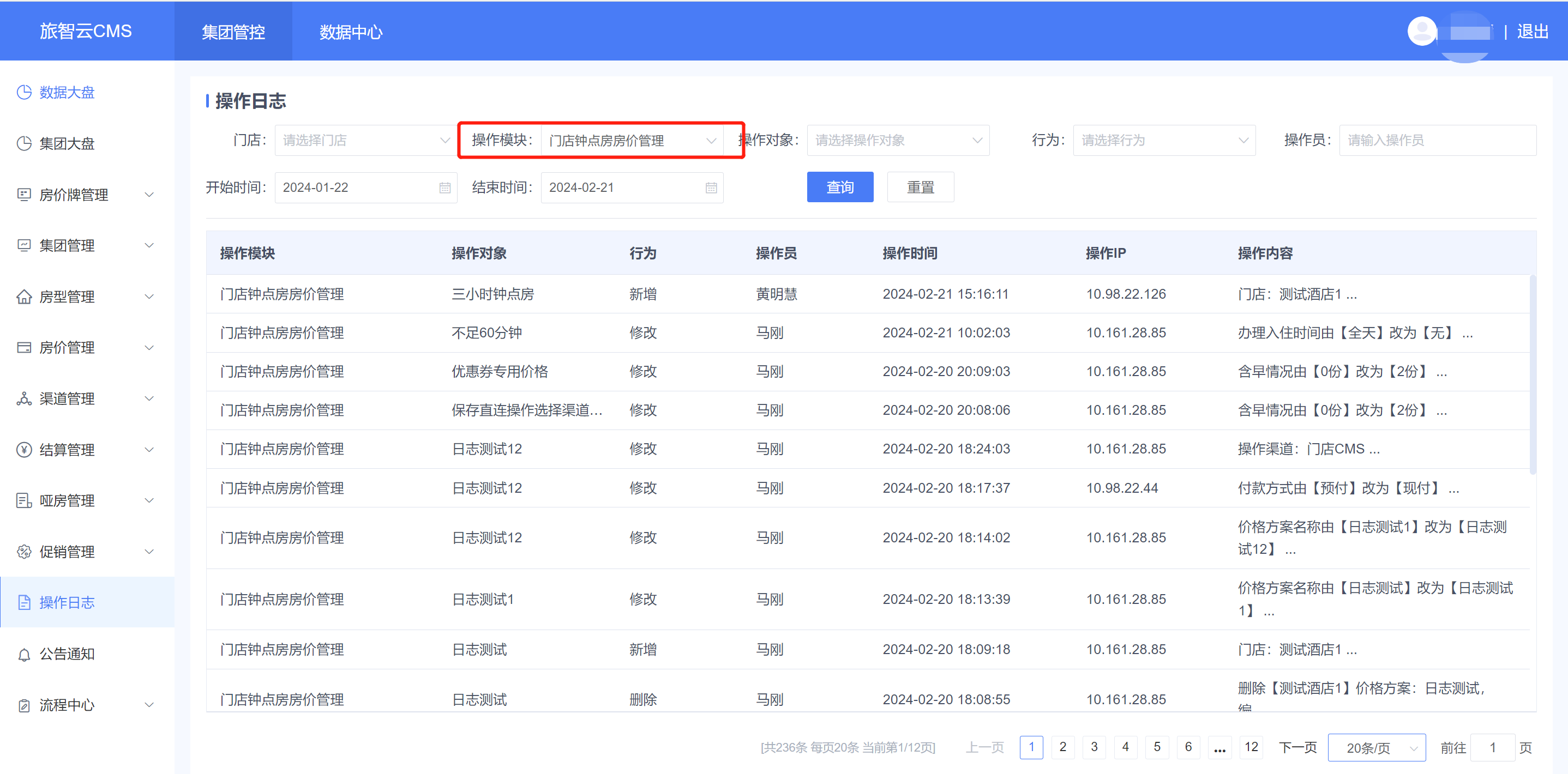Expand the 房价牌管理 submenu chevron

click(149, 195)
